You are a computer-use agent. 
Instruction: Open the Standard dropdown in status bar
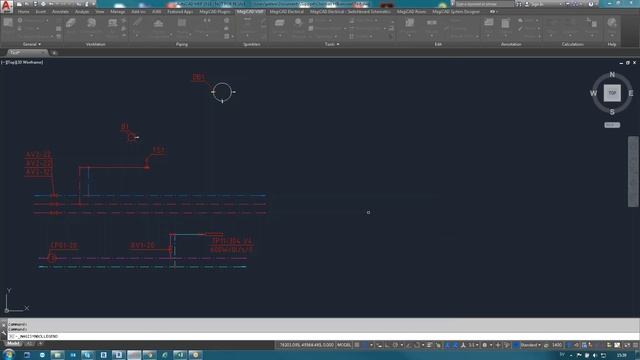(531, 345)
